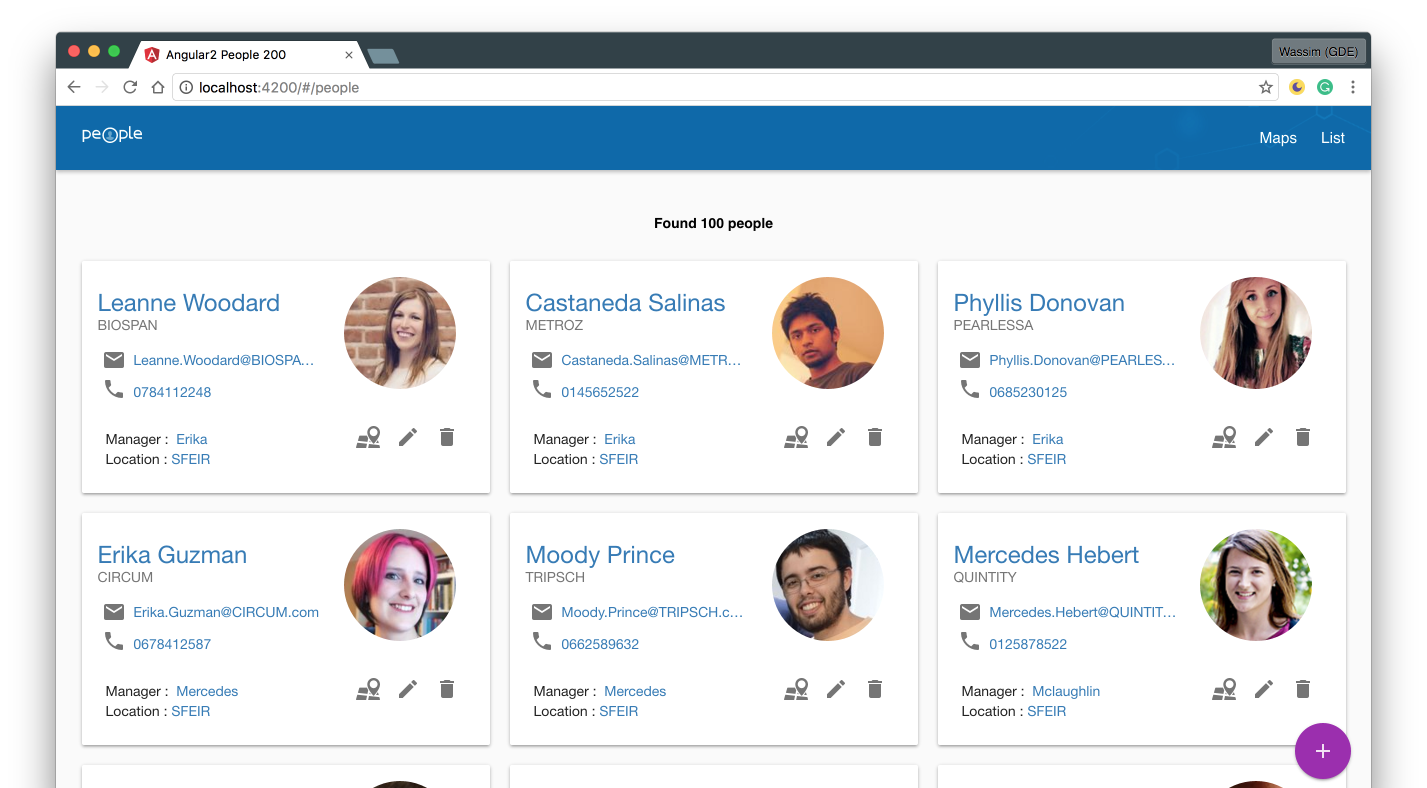Call Castaneda Salinas phone number 0145652522
The height and width of the screenshot is (788, 1427).
pos(600,392)
